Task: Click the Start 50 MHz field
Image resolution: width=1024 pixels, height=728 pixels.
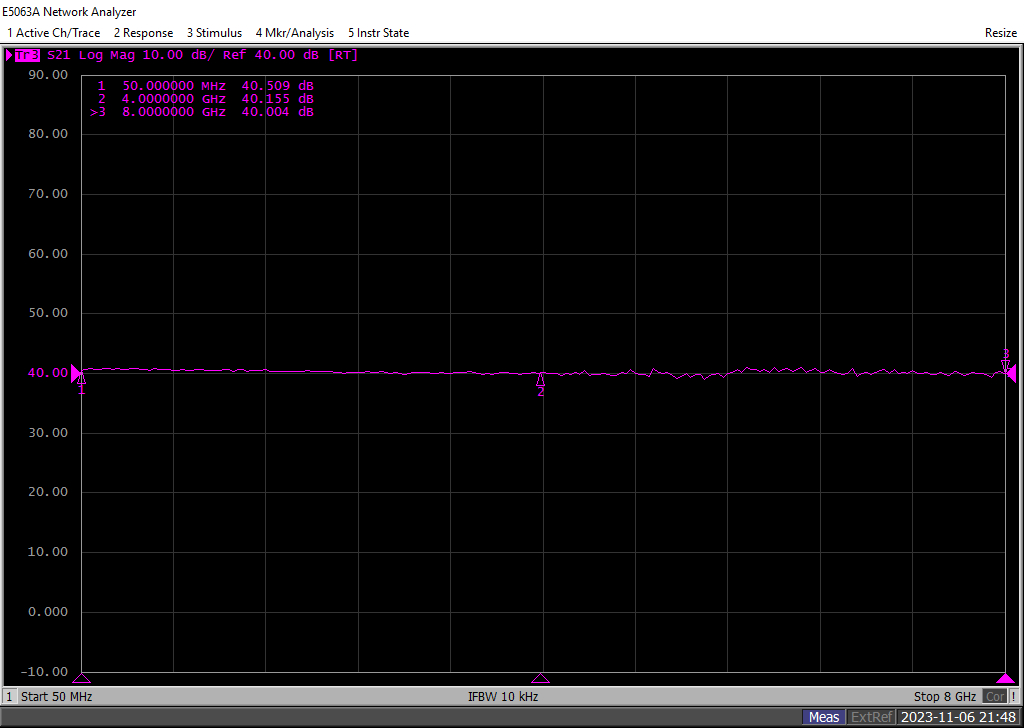Action: [56, 696]
